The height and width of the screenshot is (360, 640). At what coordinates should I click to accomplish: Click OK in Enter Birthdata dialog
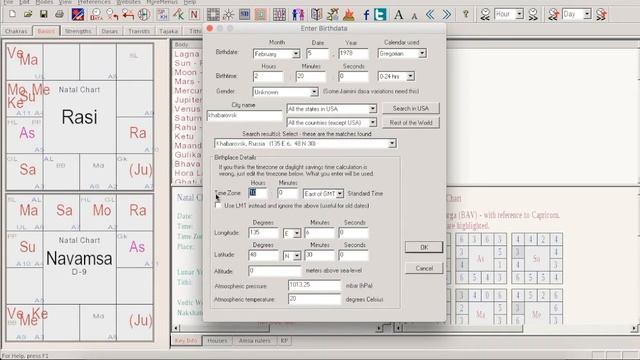424,247
